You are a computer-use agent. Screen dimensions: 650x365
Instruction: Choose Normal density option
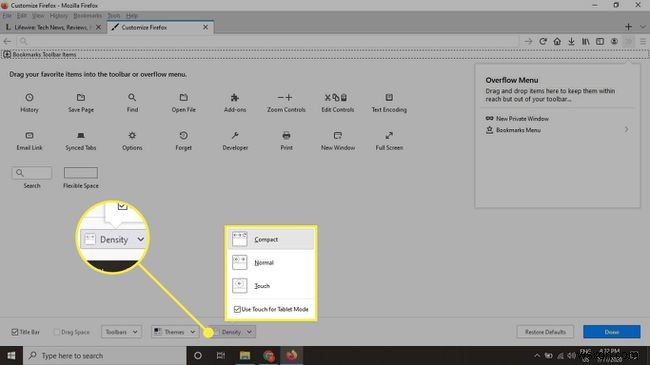[271, 263]
